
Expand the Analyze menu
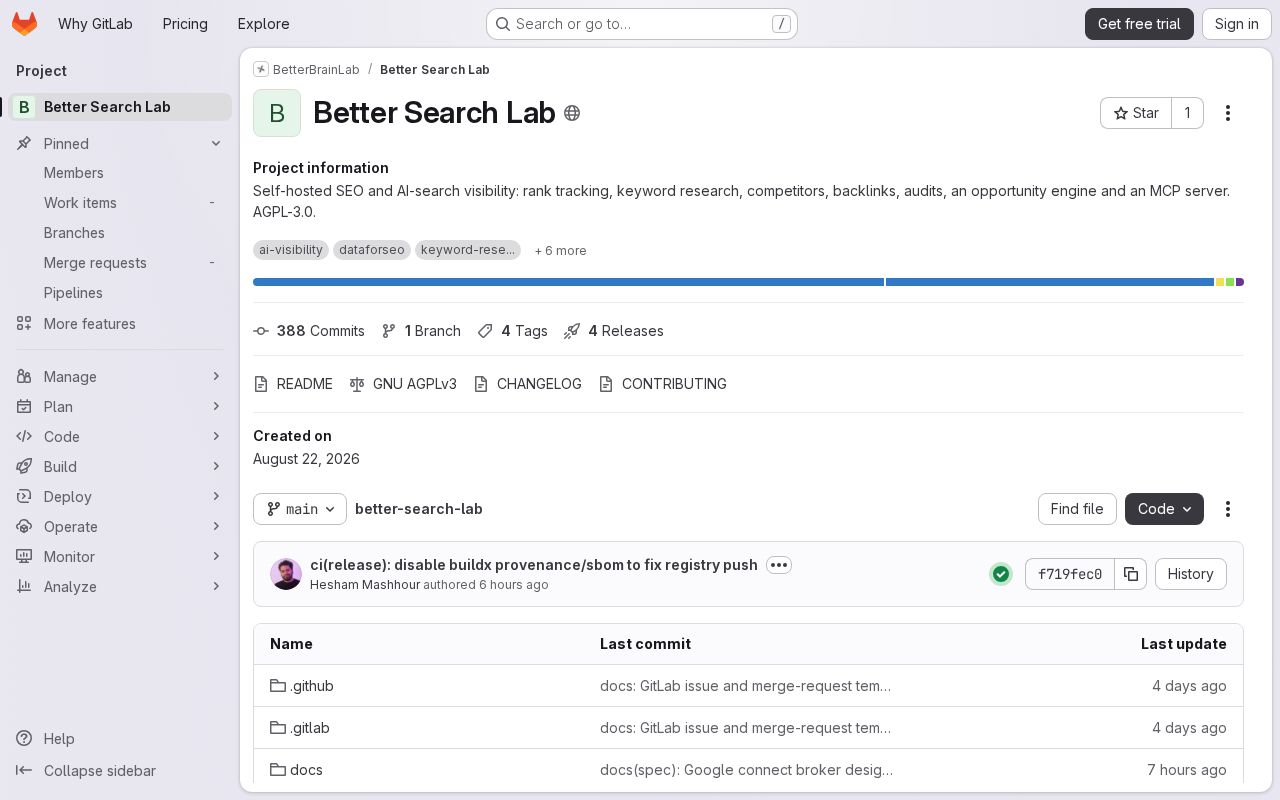(x=120, y=587)
